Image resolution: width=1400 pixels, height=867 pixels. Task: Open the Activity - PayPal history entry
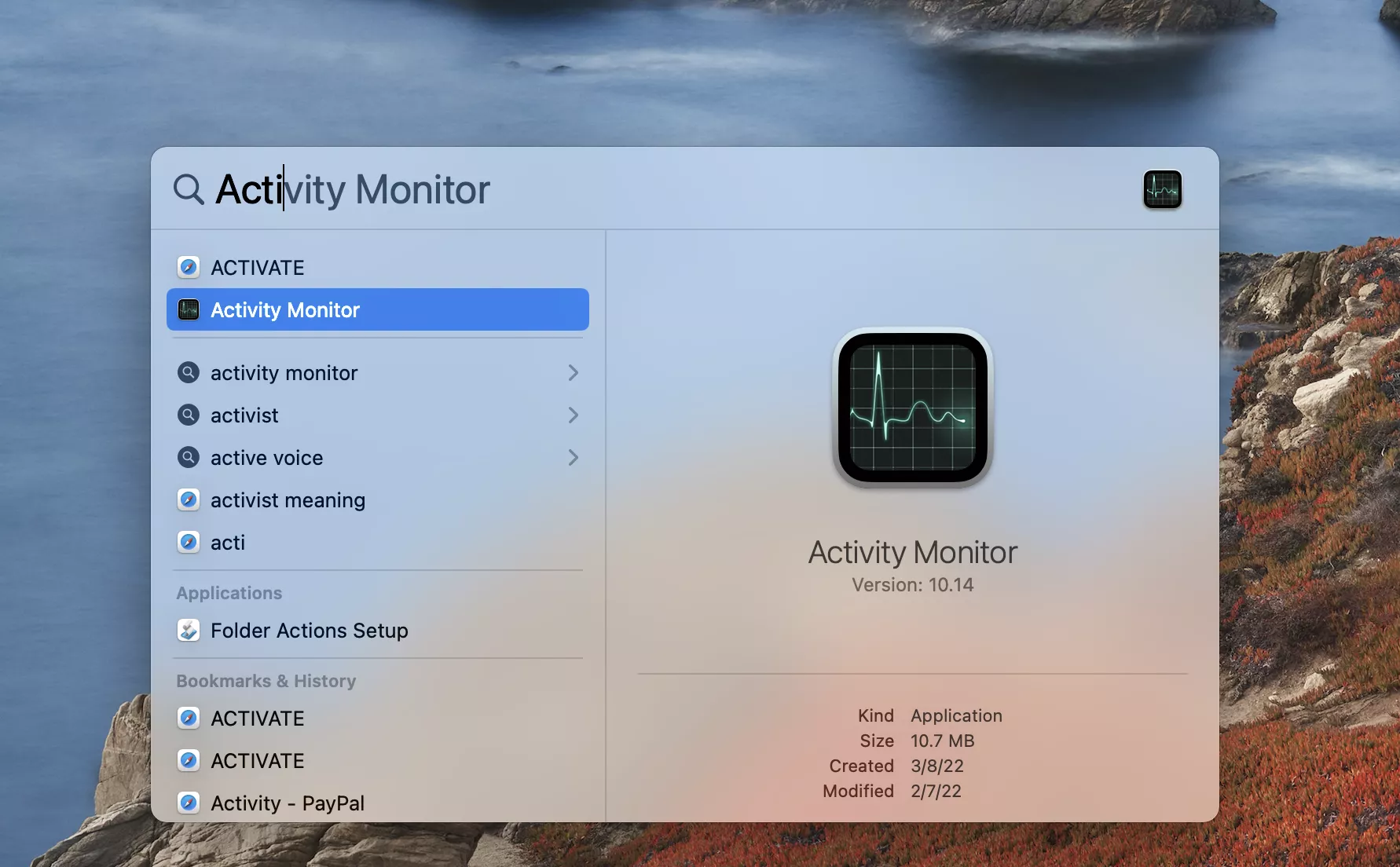[x=288, y=803]
